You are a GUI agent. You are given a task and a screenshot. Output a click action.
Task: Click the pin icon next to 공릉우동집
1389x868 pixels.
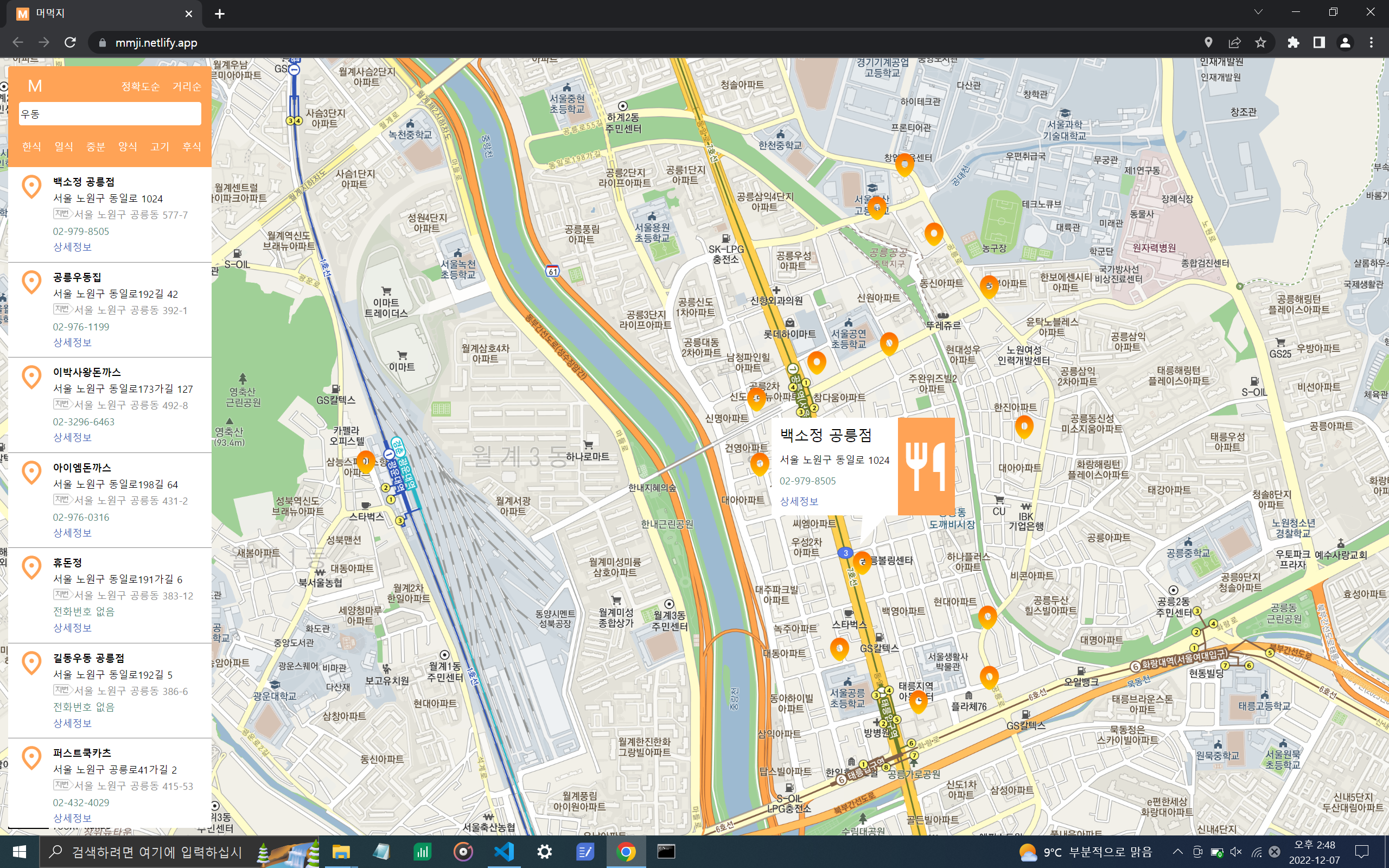(x=31, y=282)
